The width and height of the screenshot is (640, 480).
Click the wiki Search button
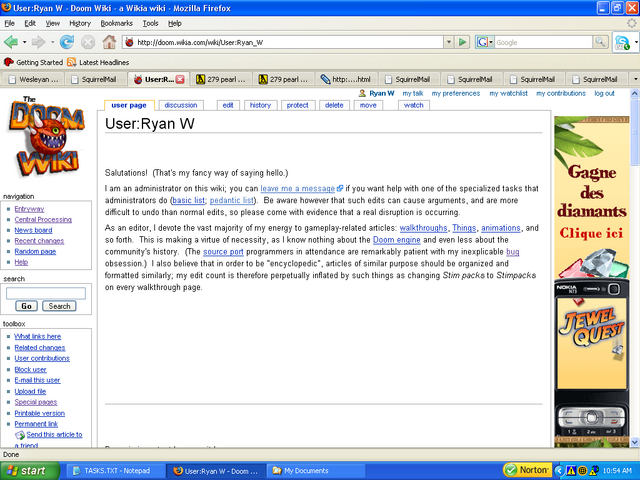(x=59, y=306)
